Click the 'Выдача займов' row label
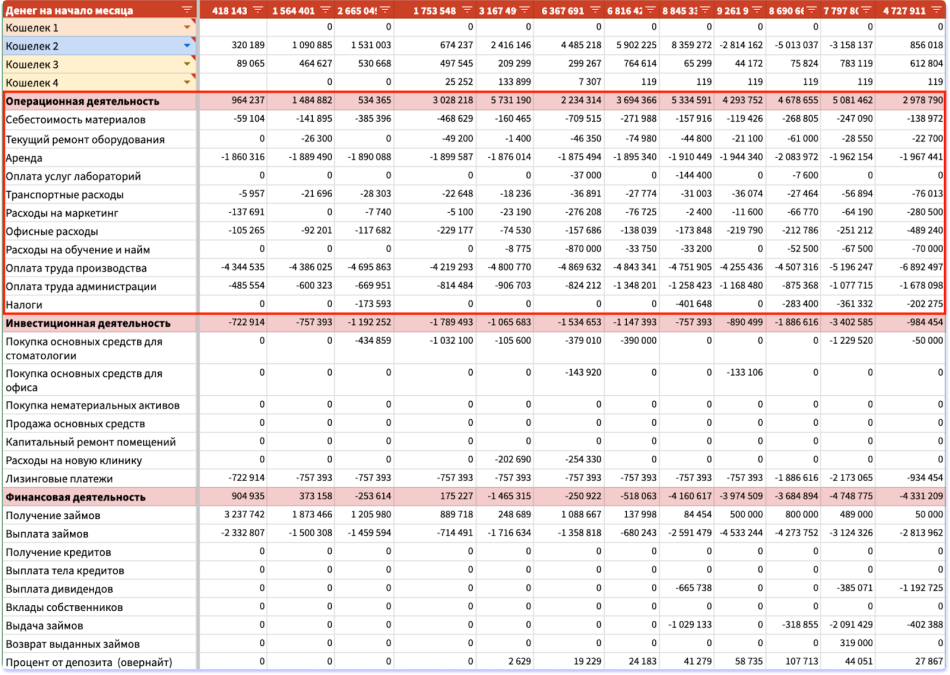 tap(44, 626)
